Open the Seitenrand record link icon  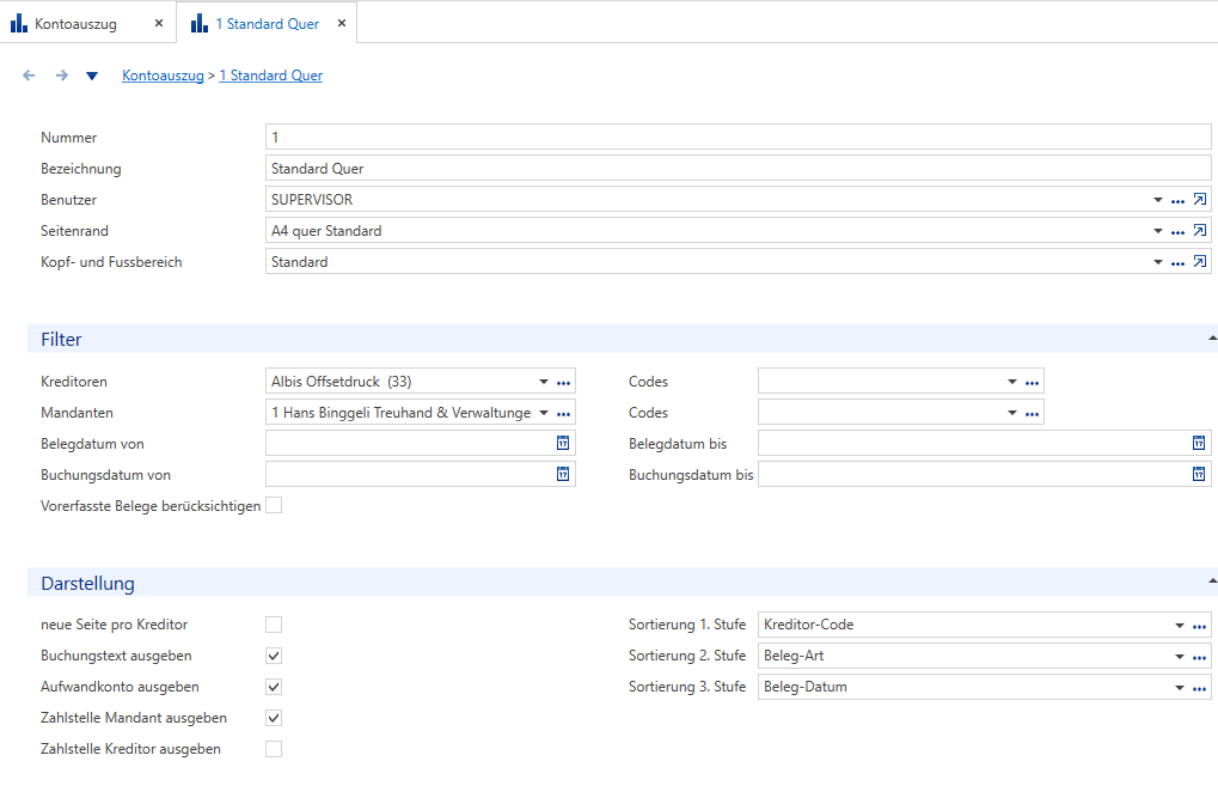(1200, 231)
